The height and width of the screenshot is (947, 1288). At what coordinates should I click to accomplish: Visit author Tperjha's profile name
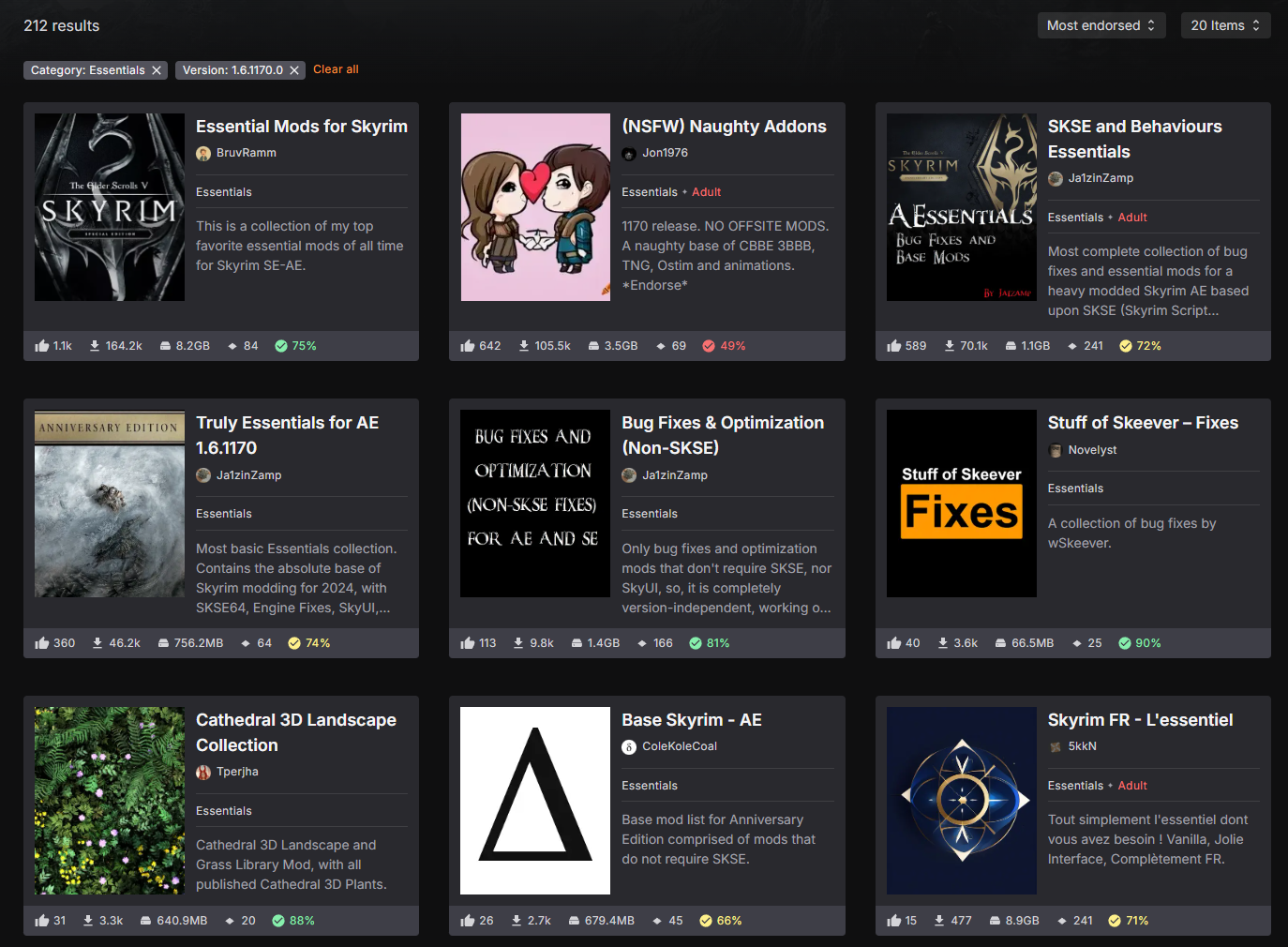(x=237, y=772)
